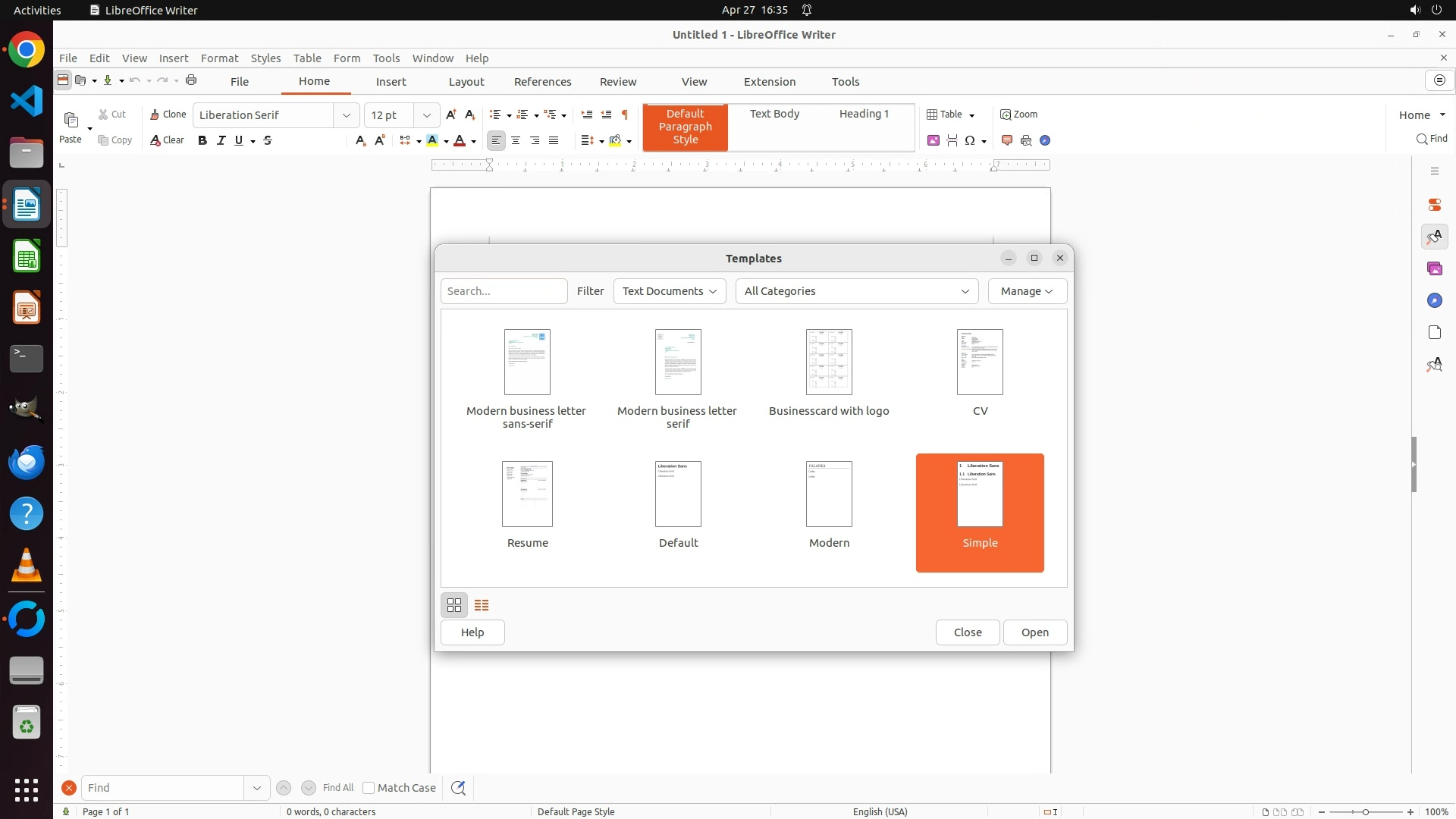Screen dimensions: 1456x819
Task: Open the Text Documents filter dropdown
Action: (669, 291)
